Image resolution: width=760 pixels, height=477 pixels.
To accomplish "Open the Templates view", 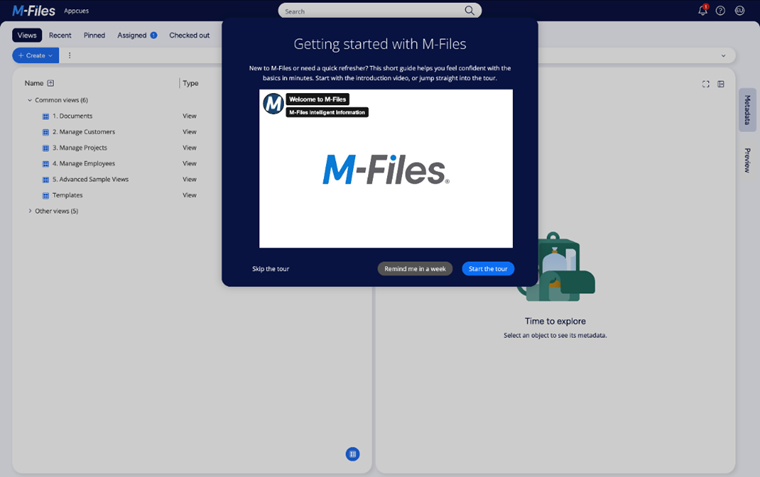I will point(67,195).
